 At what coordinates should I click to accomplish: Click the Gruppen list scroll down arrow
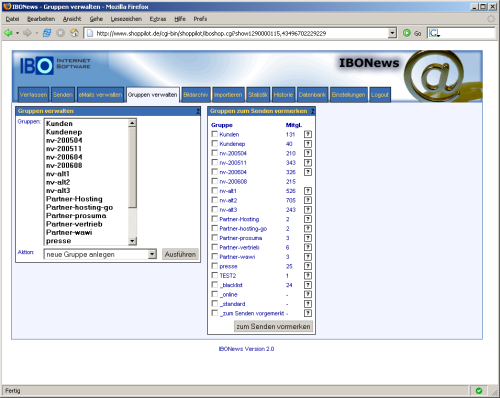(132, 241)
